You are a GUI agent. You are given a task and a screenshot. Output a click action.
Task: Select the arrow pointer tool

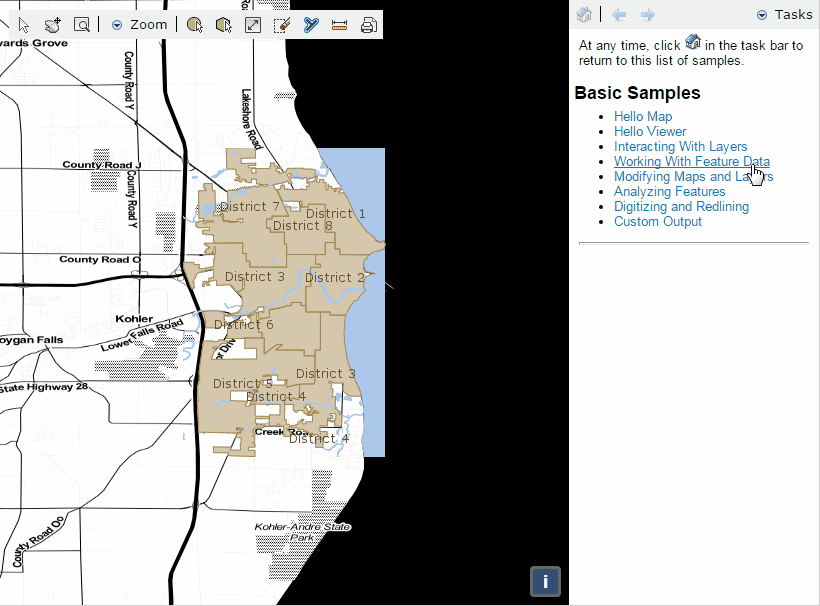pyautogui.click(x=22, y=24)
